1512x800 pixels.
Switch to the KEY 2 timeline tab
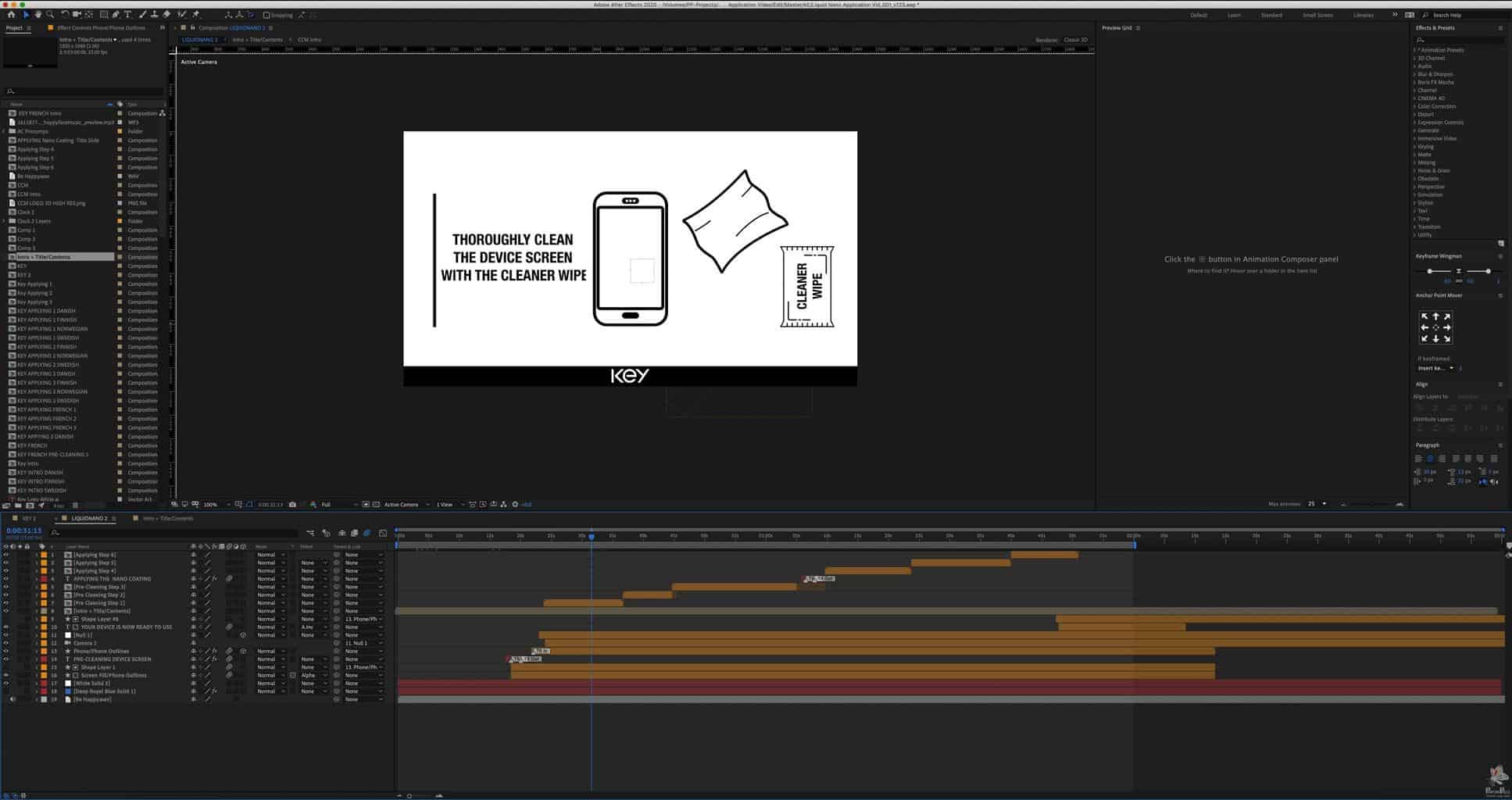29,518
